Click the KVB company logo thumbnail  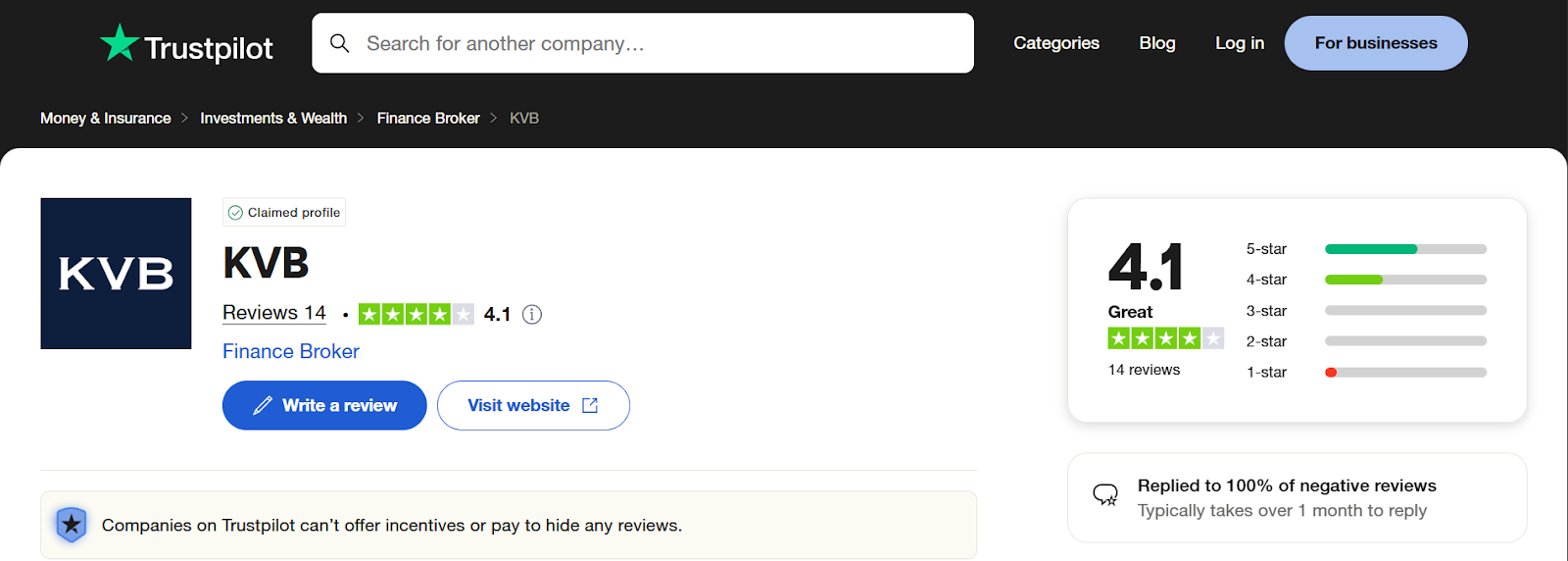[x=116, y=274]
